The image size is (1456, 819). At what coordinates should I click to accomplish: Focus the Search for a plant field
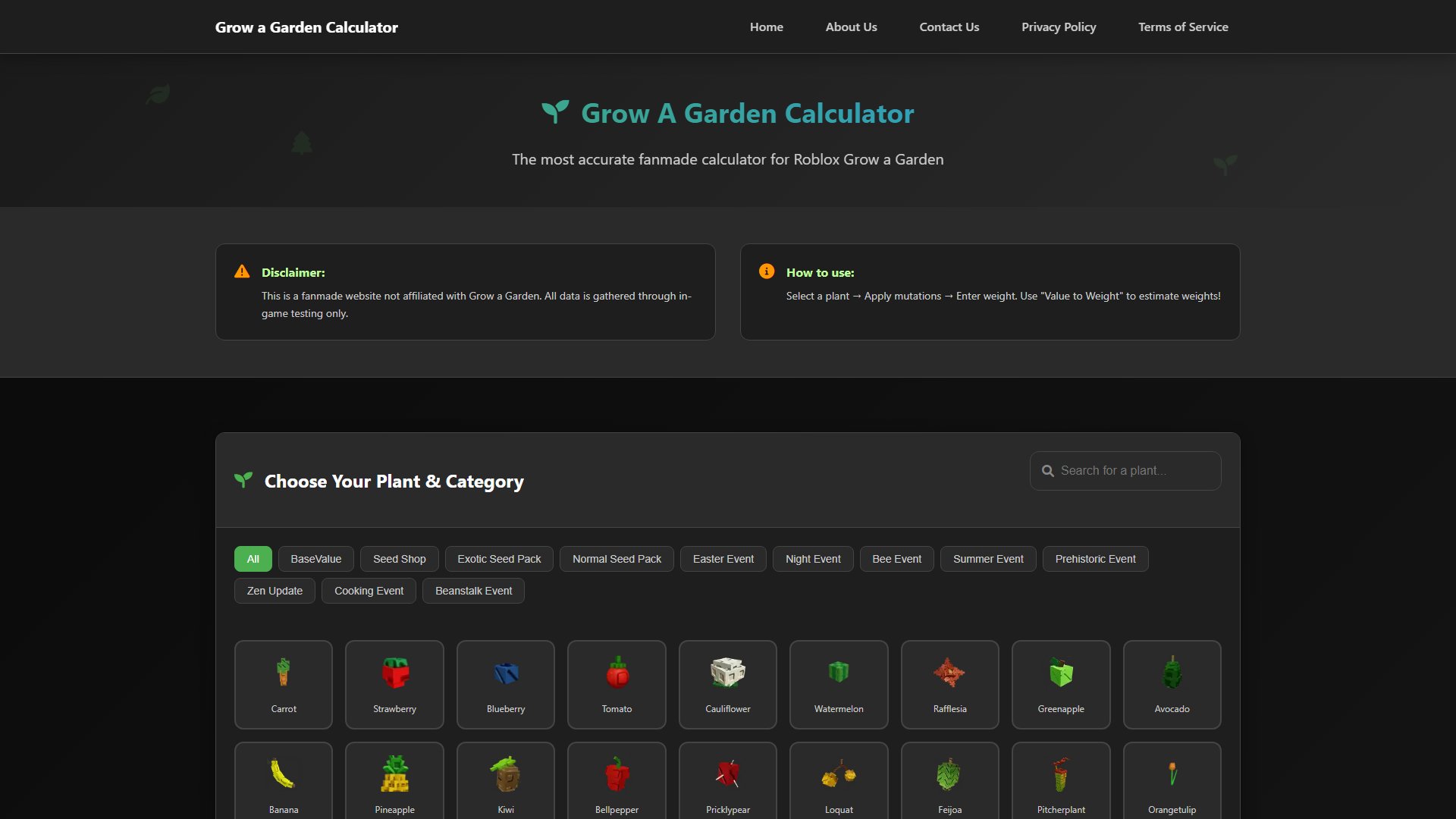1125,471
